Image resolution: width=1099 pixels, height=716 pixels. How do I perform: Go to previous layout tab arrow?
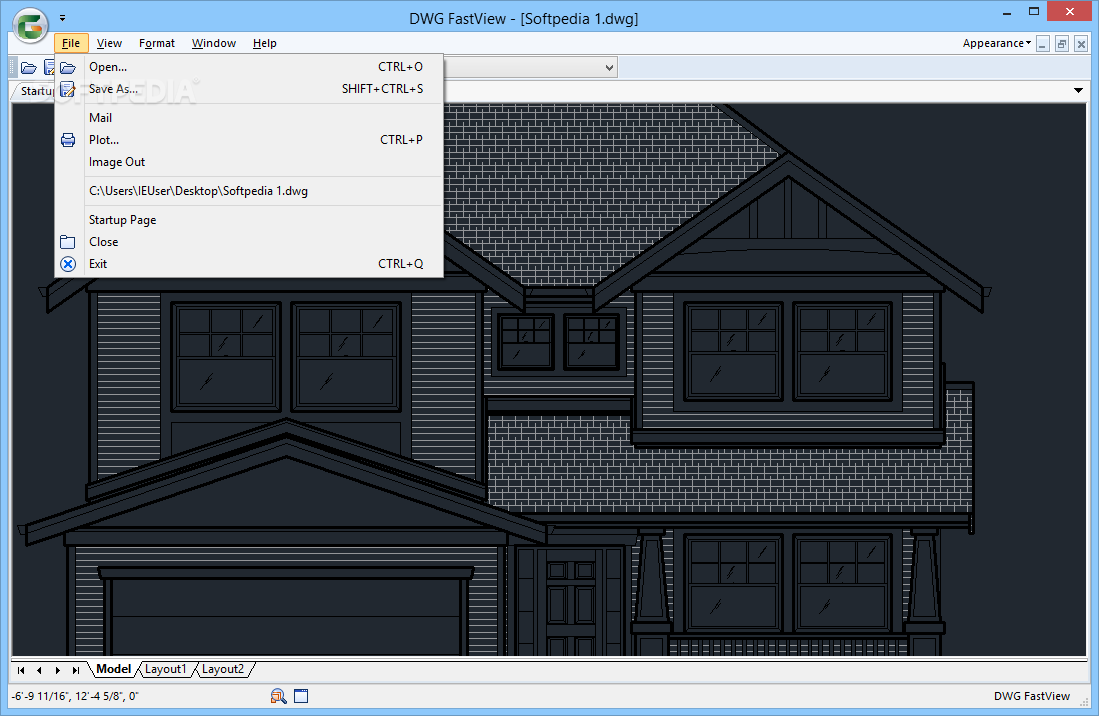pyautogui.click(x=39, y=670)
